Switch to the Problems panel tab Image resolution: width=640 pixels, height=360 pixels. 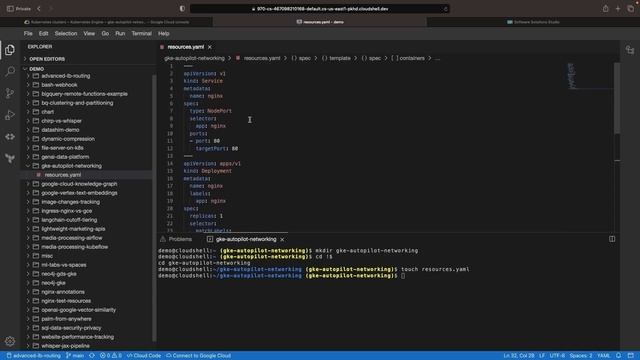tap(176, 239)
